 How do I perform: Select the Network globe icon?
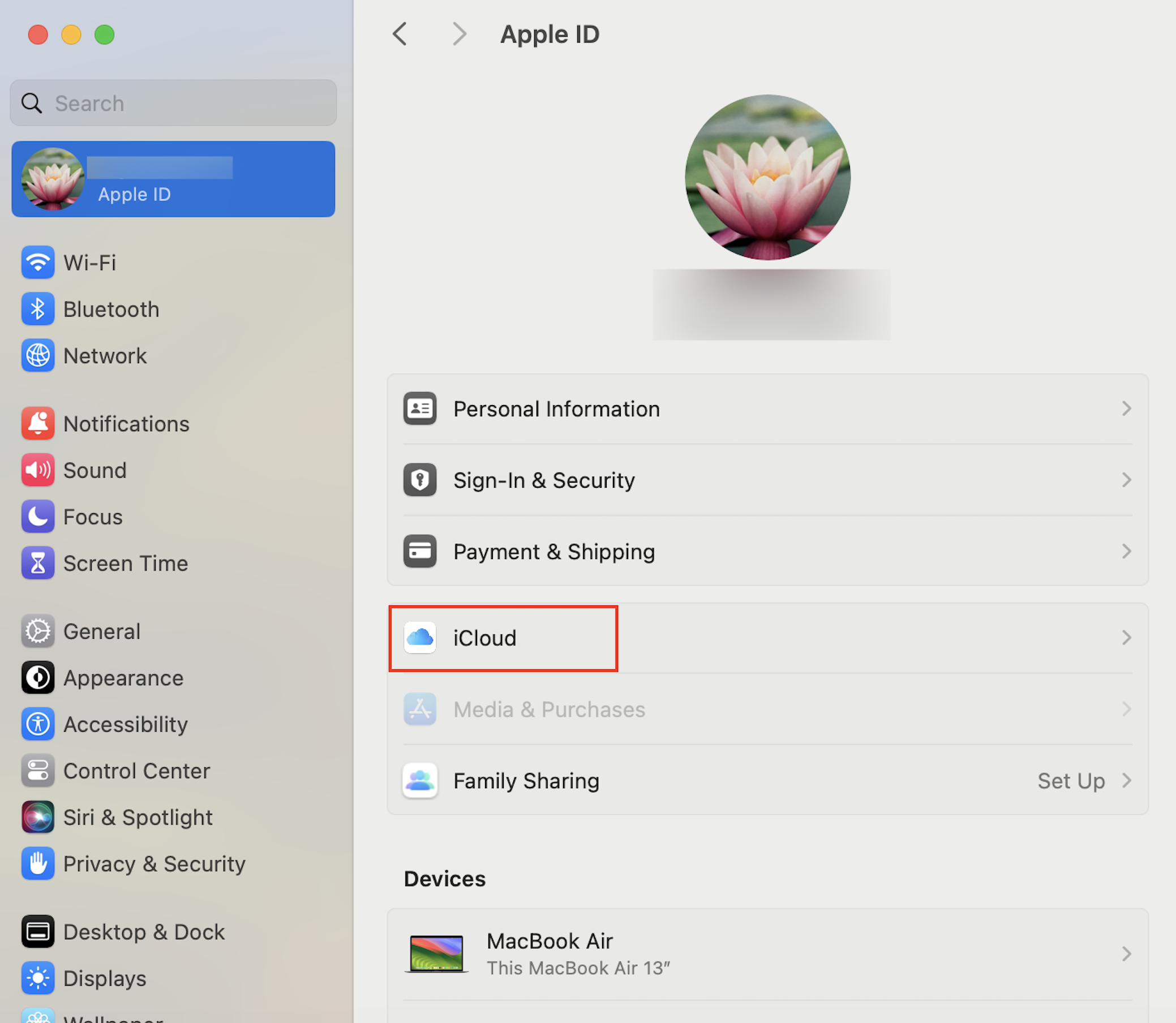(x=38, y=356)
